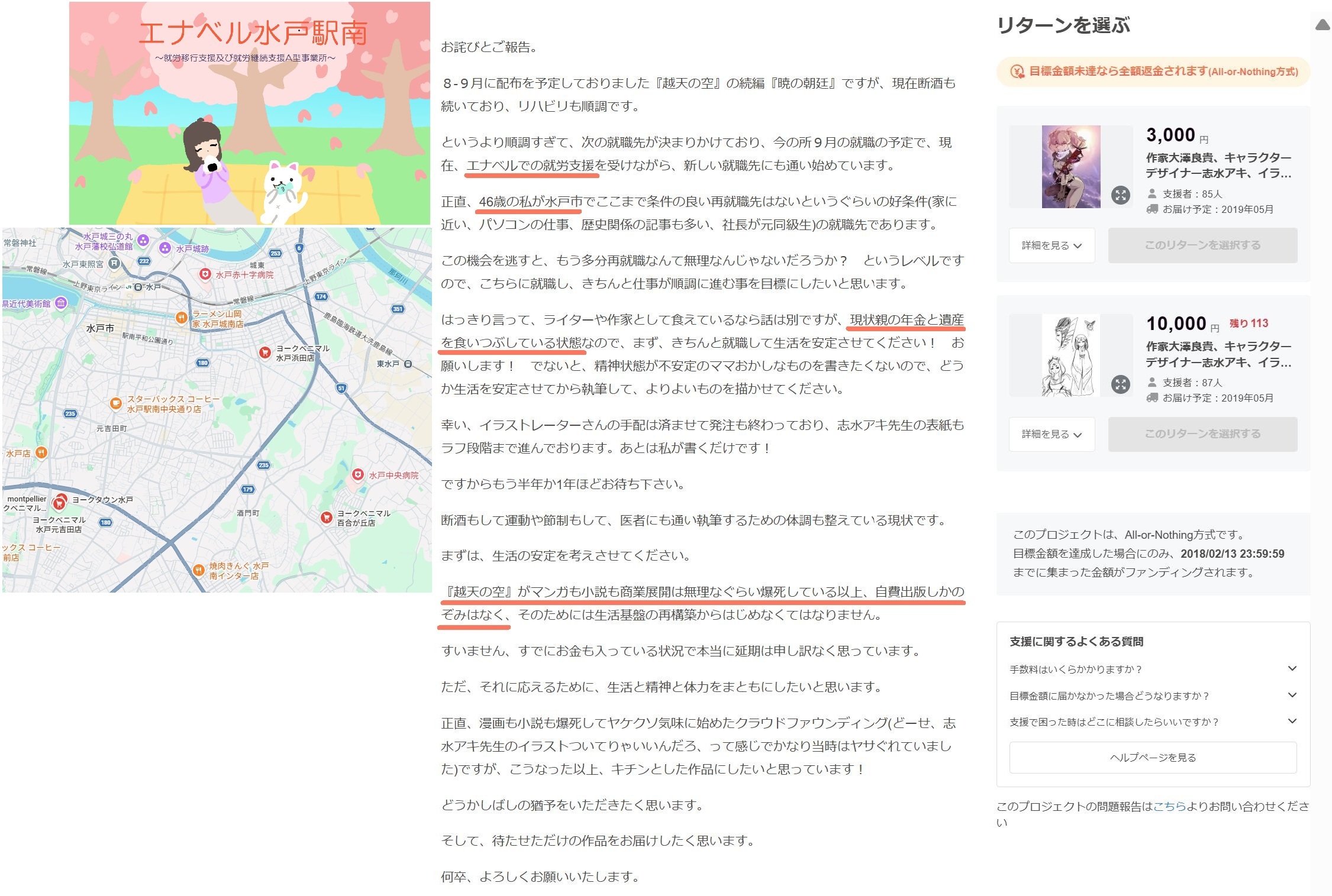Click the 焼肉きんぐ restaurant marker on the map

click(x=199, y=571)
